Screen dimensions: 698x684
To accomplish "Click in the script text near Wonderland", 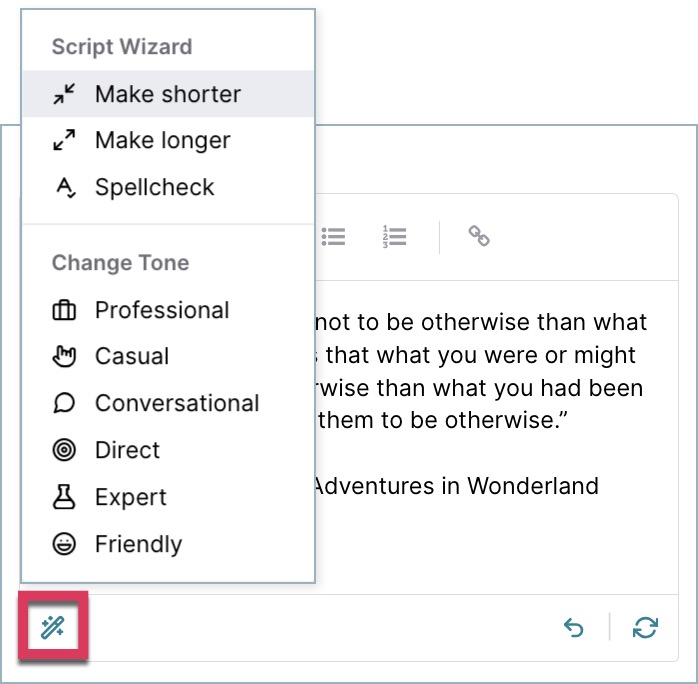I will tap(533, 486).
